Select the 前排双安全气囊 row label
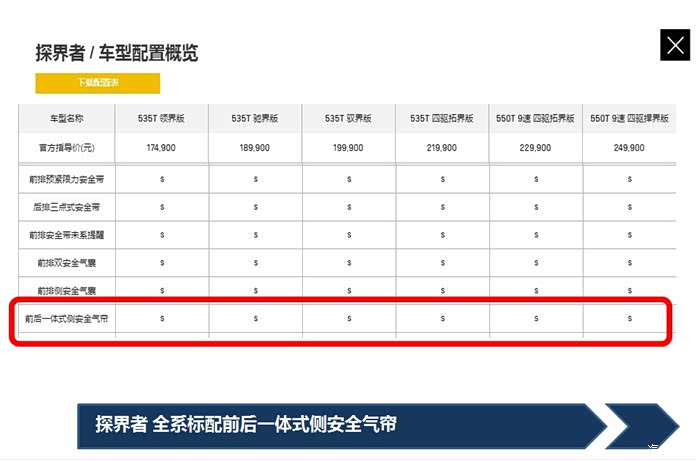Screen dimensions: 700x461 (x=67, y=263)
